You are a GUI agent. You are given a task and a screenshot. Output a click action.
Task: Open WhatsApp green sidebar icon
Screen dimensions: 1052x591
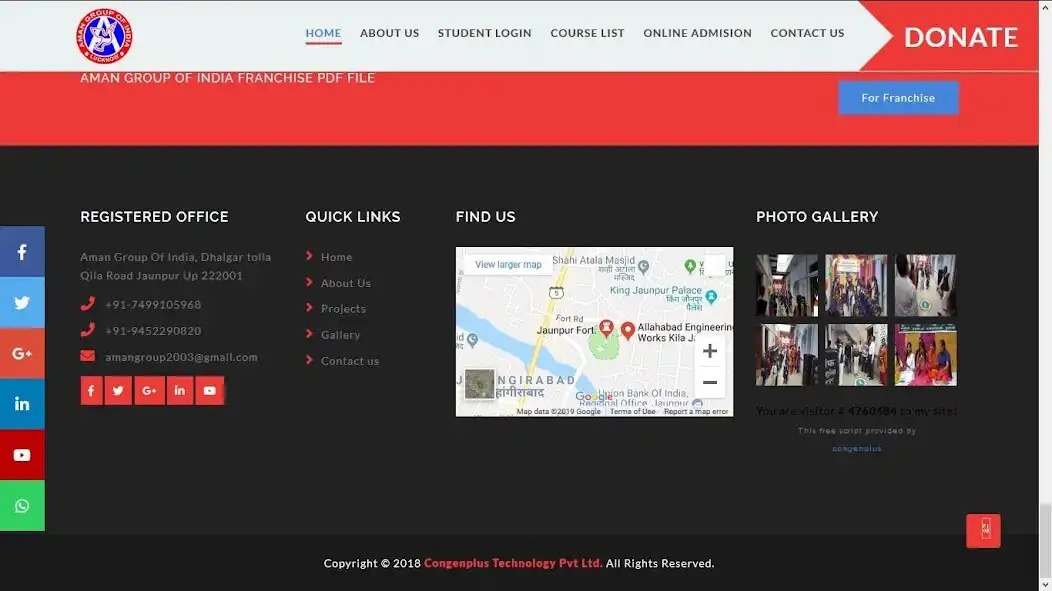click(x=22, y=505)
